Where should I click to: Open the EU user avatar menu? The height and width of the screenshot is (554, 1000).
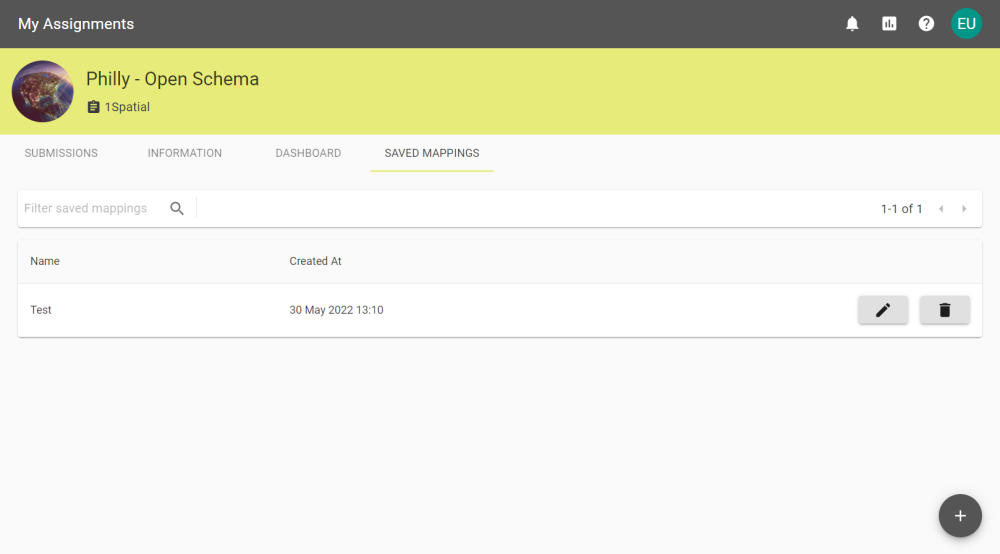(966, 24)
